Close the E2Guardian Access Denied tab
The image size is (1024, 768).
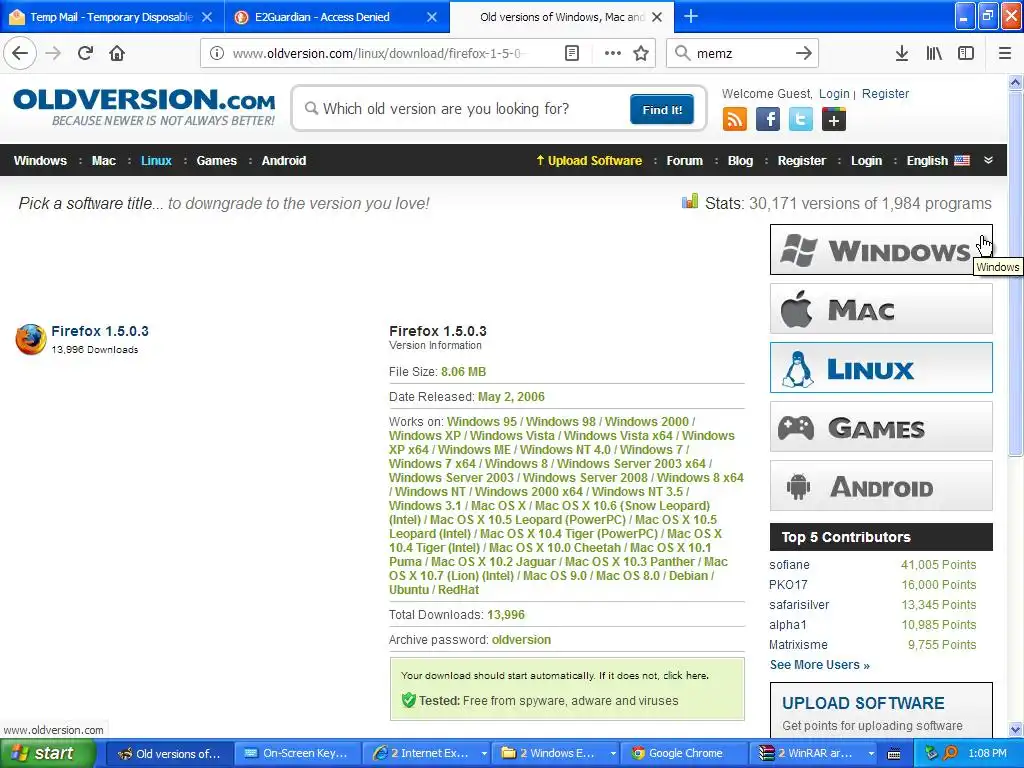coord(432,17)
